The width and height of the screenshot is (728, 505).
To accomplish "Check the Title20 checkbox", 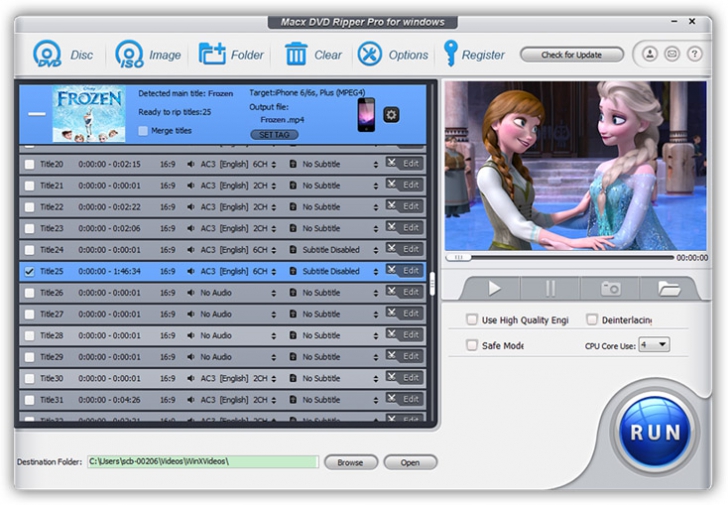I will [x=29, y=164].
